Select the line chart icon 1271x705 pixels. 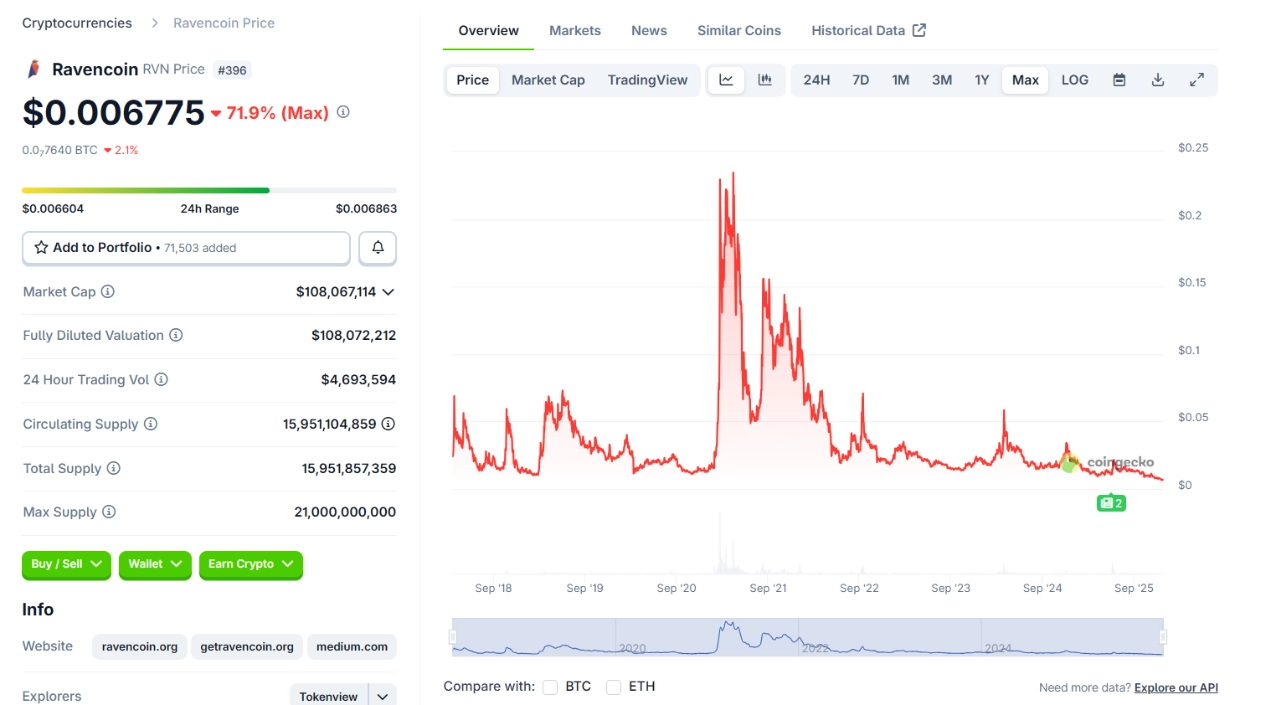(726, 79)
